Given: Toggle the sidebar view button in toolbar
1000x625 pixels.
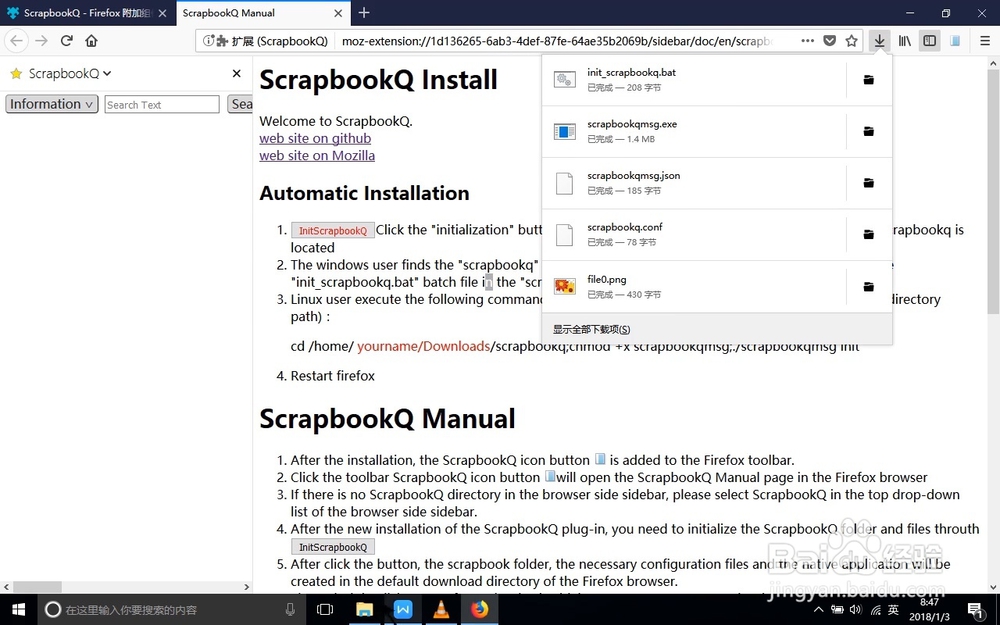Looking at the screenshot, I should (x=930, y=41).
